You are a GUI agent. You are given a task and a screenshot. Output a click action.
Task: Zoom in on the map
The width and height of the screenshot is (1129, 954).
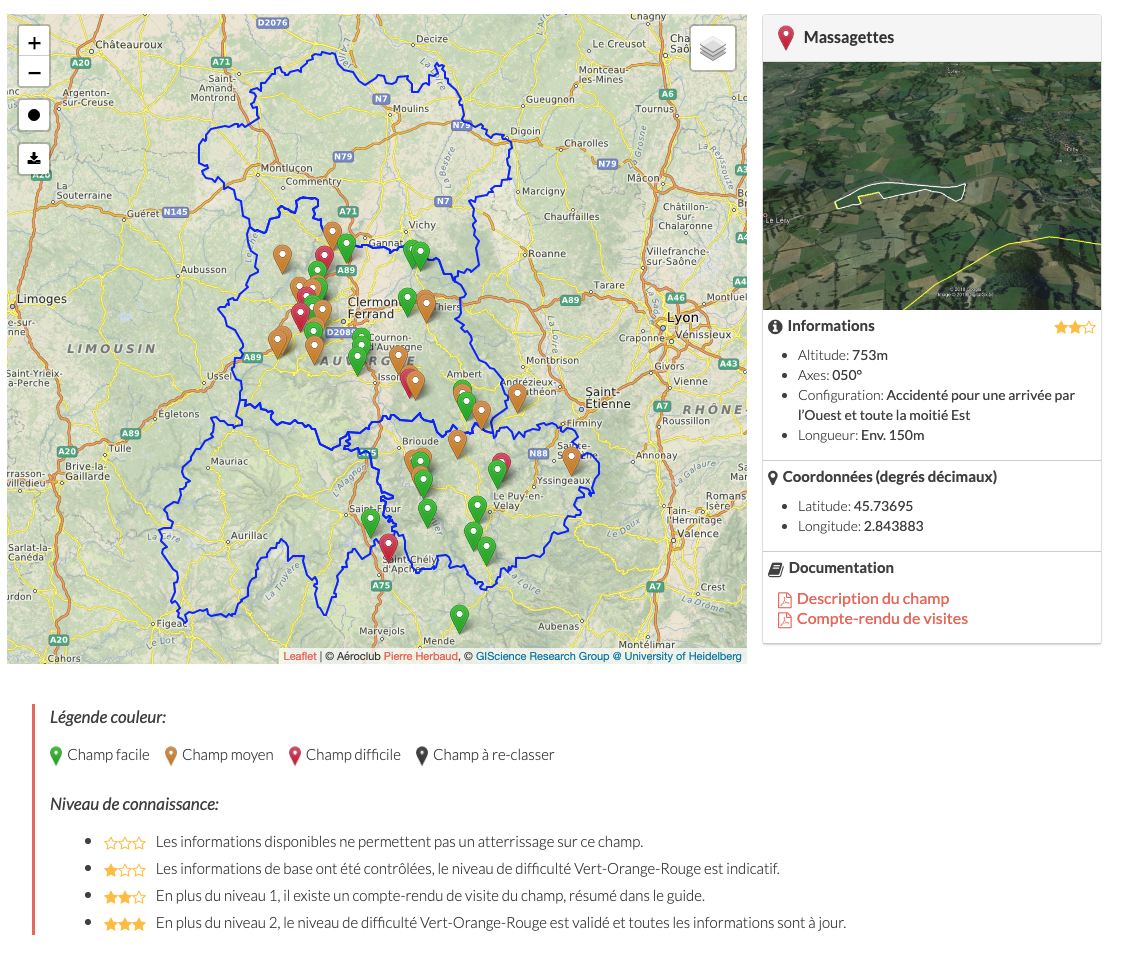click(x=34, y=43)
